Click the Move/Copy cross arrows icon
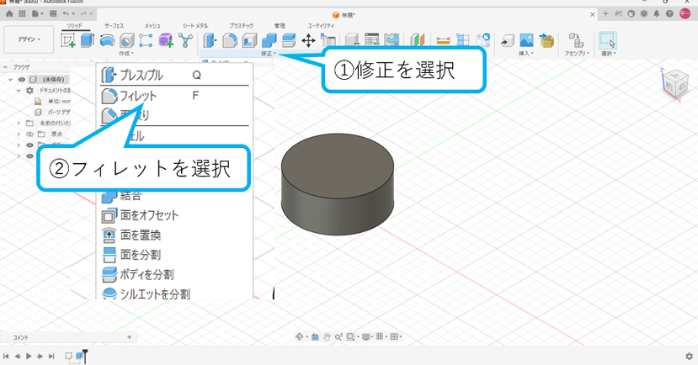698x365 pixels. pos(308,41)
